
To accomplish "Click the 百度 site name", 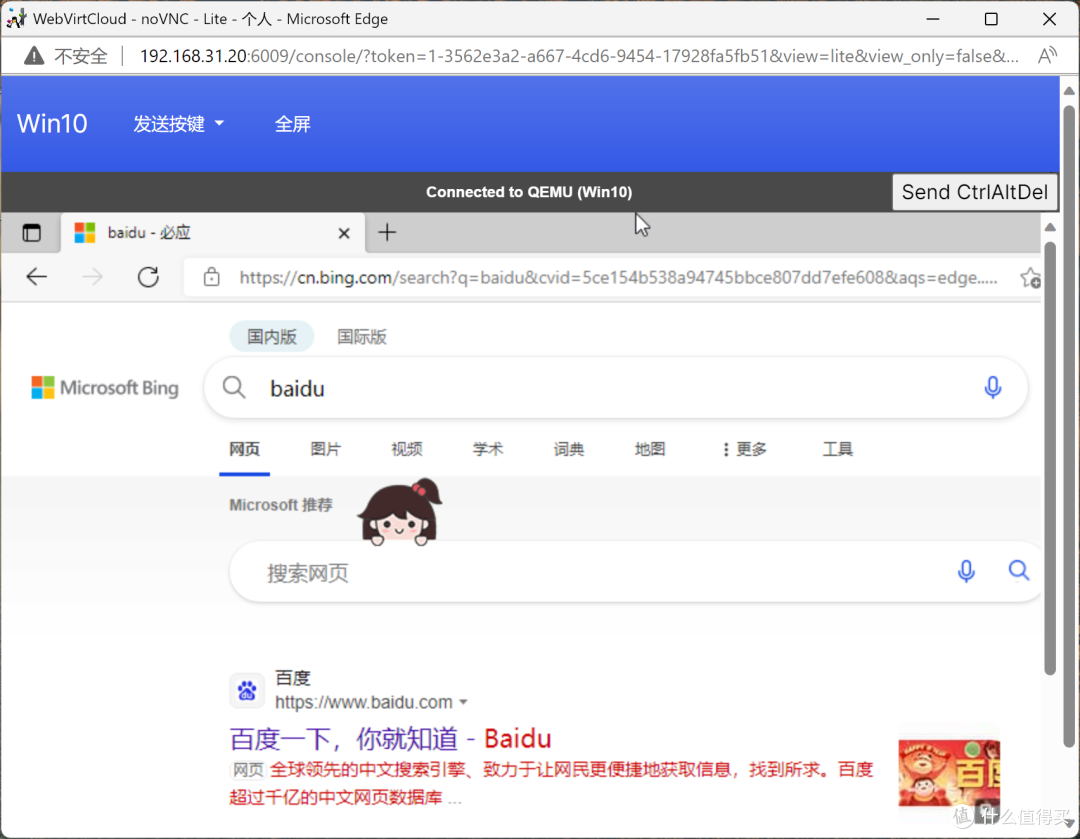I will [x=293, y=678].
